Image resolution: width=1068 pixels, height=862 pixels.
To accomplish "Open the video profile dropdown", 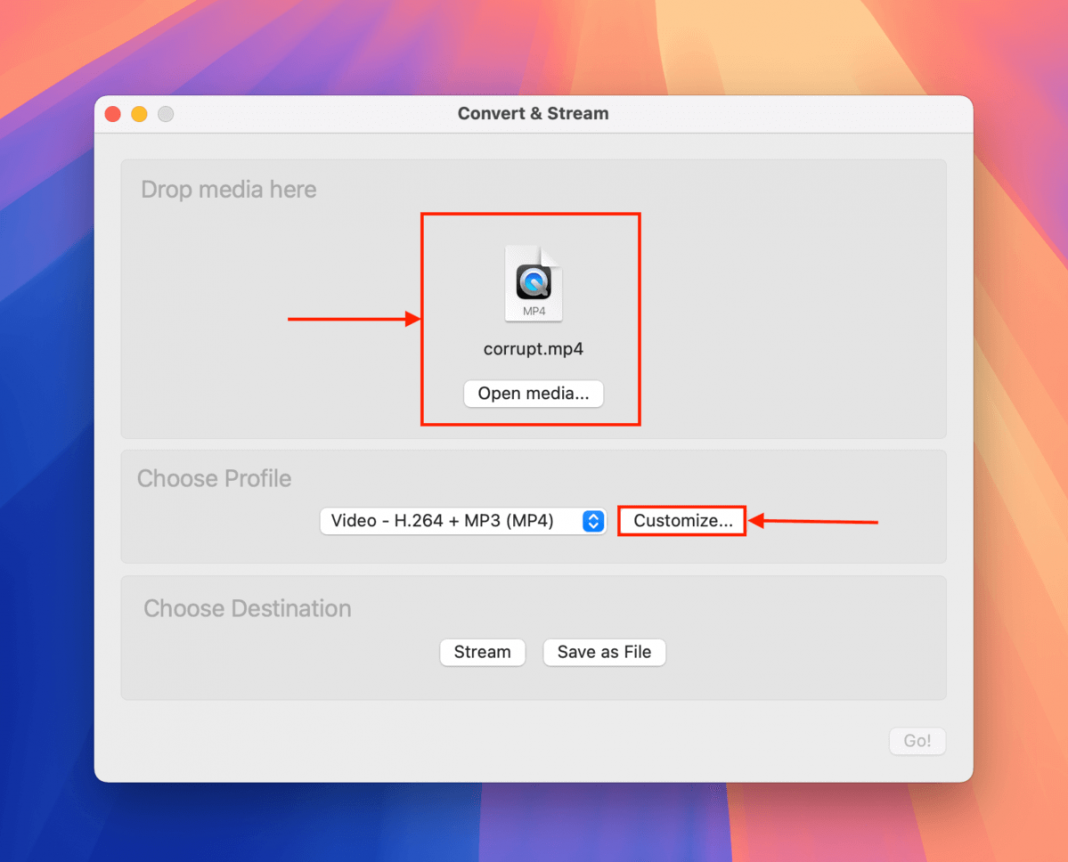I will tap(462, 520).
